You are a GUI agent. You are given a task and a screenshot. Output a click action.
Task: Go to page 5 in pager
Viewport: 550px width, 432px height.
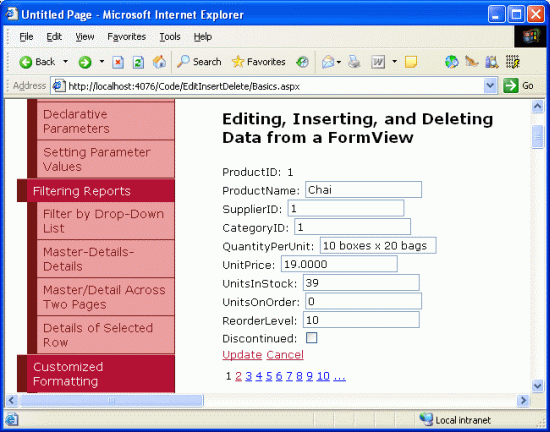pyautogui.click(x=269, y=376)
